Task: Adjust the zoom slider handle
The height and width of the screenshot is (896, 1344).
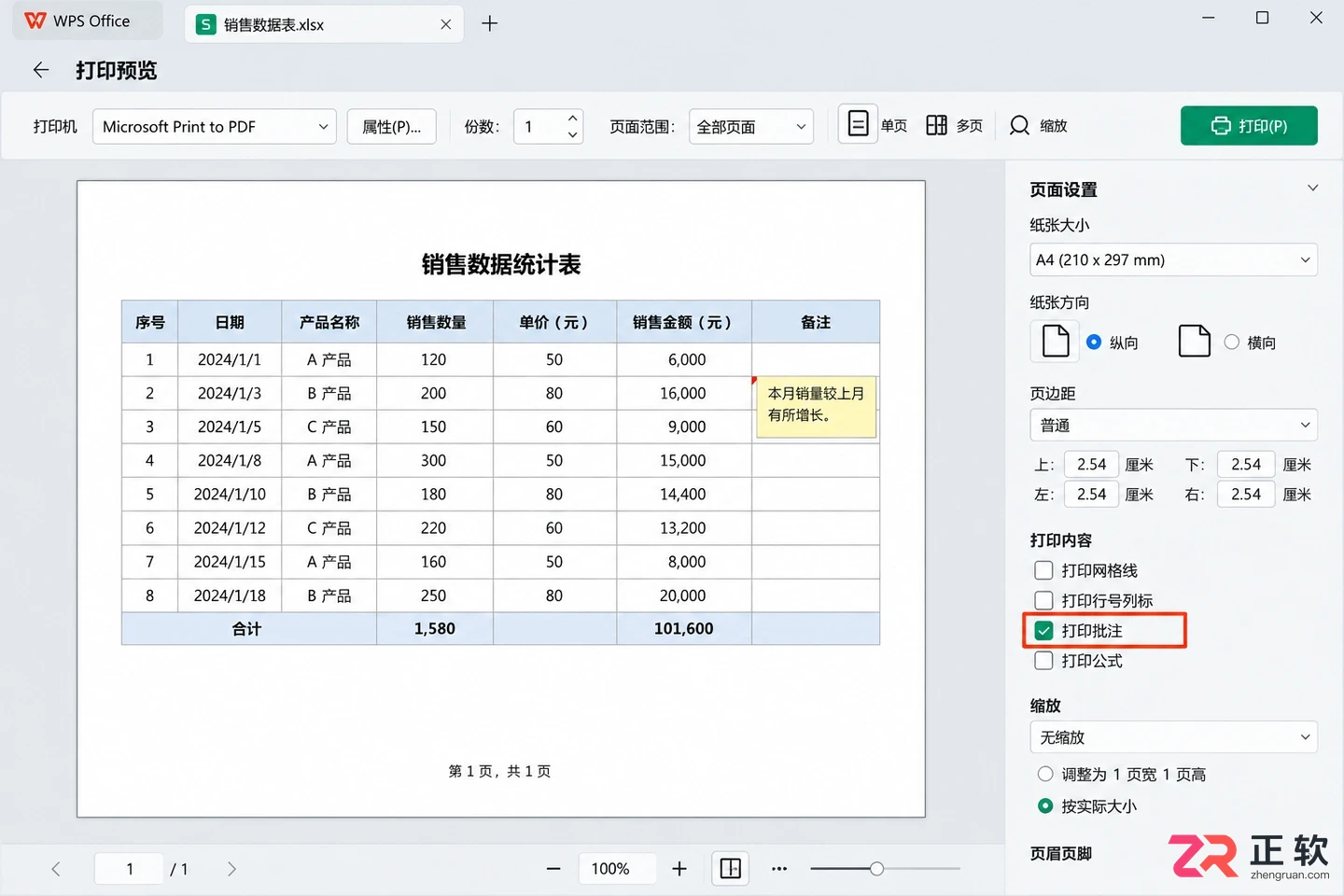Action: [x=876, y=869]
